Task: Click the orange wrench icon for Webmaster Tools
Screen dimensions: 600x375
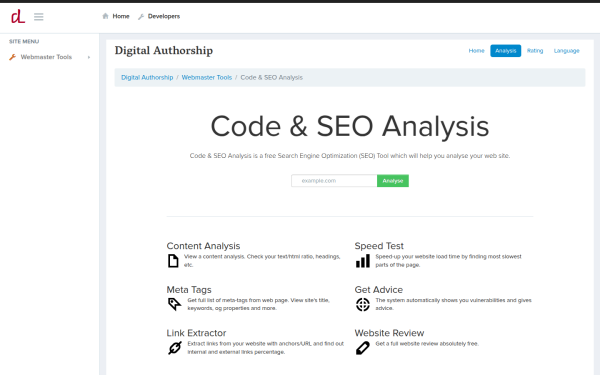Action: [13, 57]
